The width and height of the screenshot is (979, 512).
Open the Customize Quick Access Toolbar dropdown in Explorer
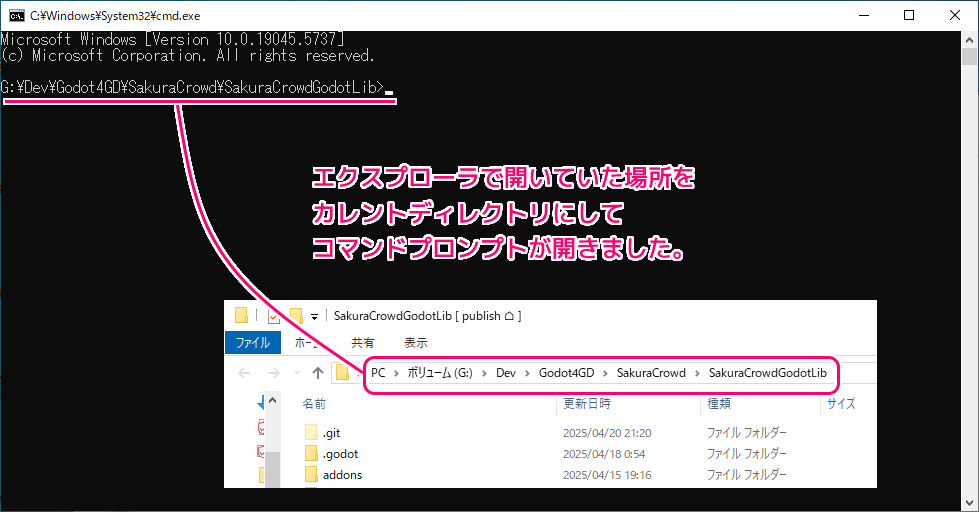(315, 317)
